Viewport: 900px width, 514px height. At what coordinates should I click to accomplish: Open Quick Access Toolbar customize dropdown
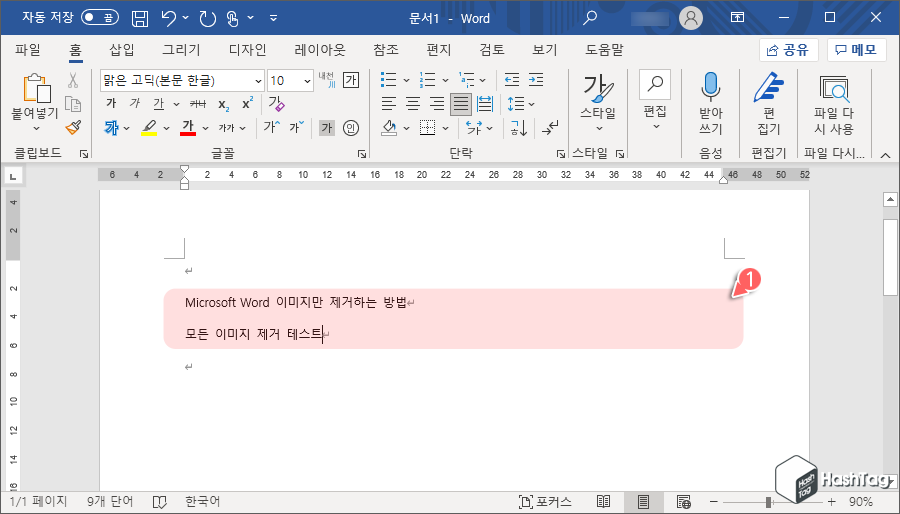(273, 18)
